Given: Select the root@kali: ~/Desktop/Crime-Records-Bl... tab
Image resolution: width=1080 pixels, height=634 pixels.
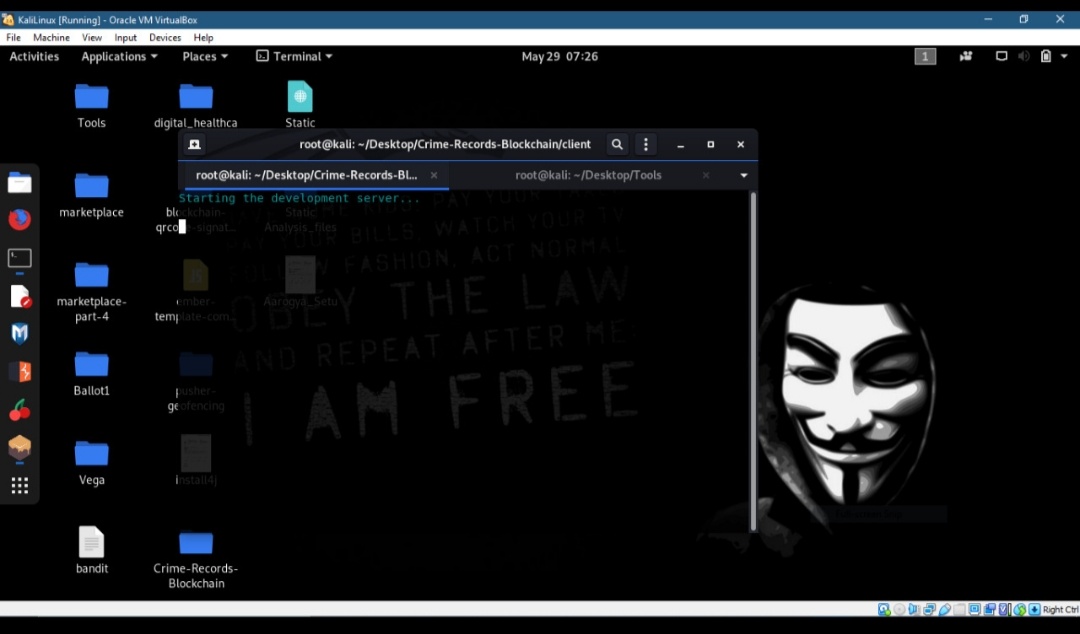Looking at the screenshot, I should (307, 175).
